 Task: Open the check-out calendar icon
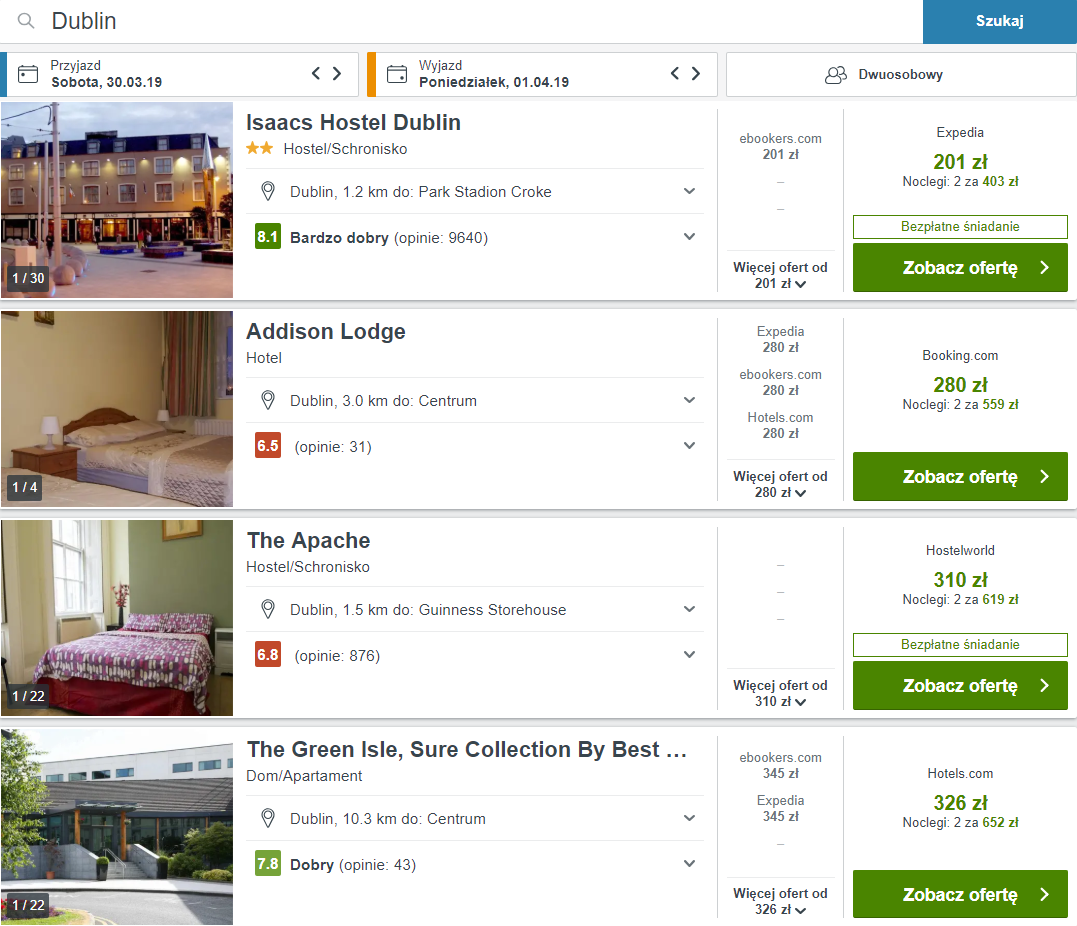[x=397, y=74]
